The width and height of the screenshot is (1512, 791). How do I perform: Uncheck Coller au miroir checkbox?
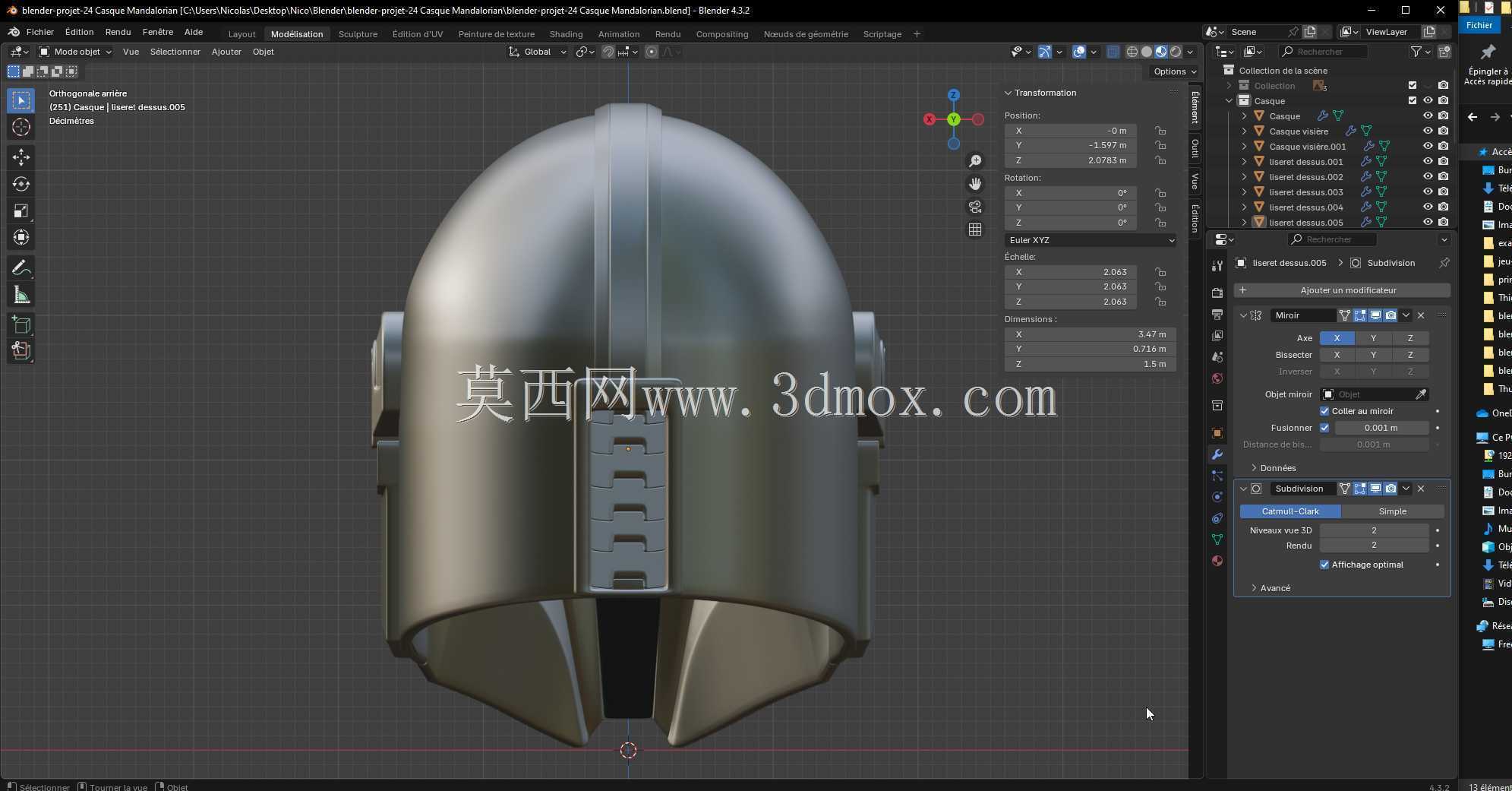(1324, 411)
